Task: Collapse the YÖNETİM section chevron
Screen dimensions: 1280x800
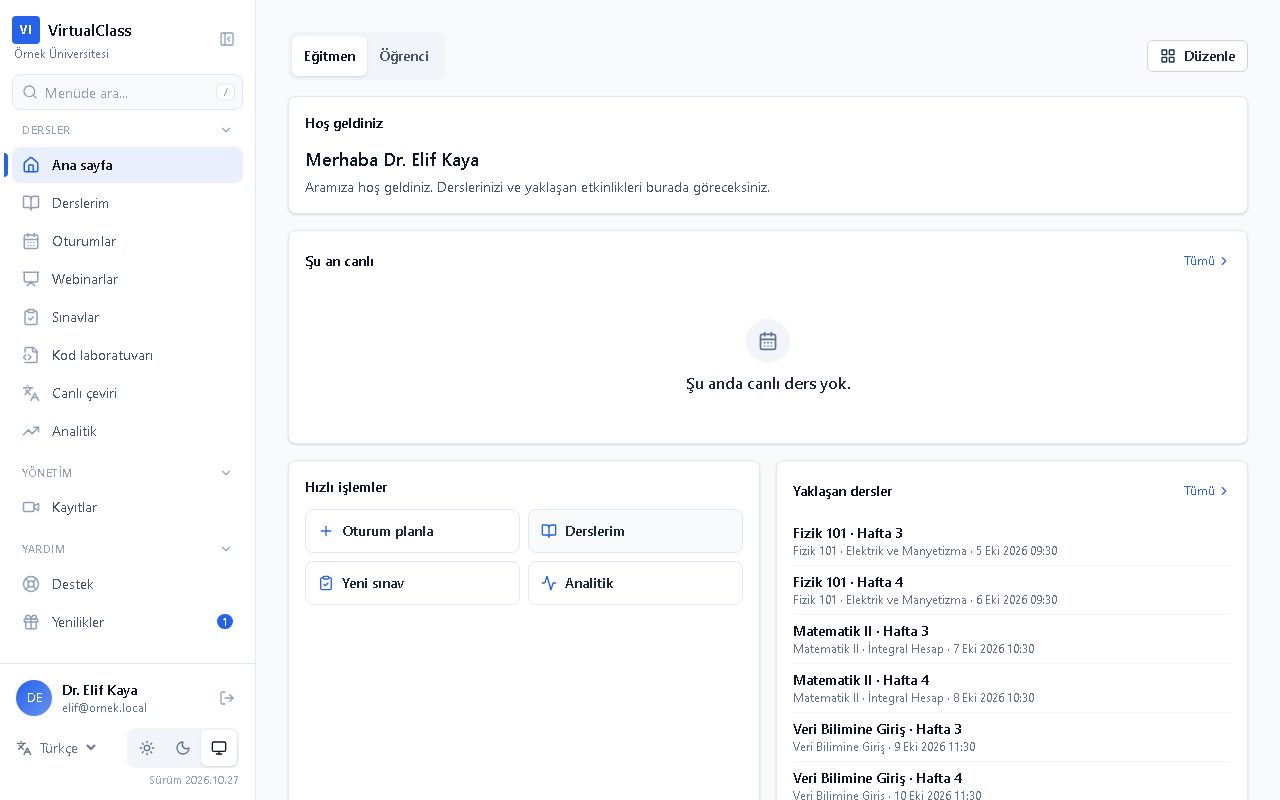Action: tap(226, 473)
